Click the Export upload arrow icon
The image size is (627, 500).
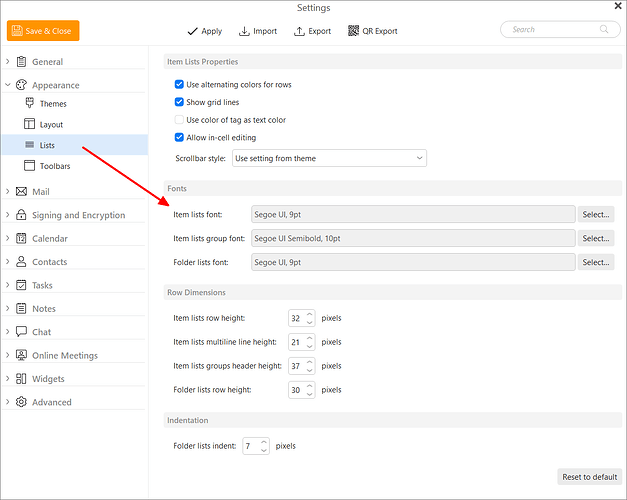pos(299,31)
